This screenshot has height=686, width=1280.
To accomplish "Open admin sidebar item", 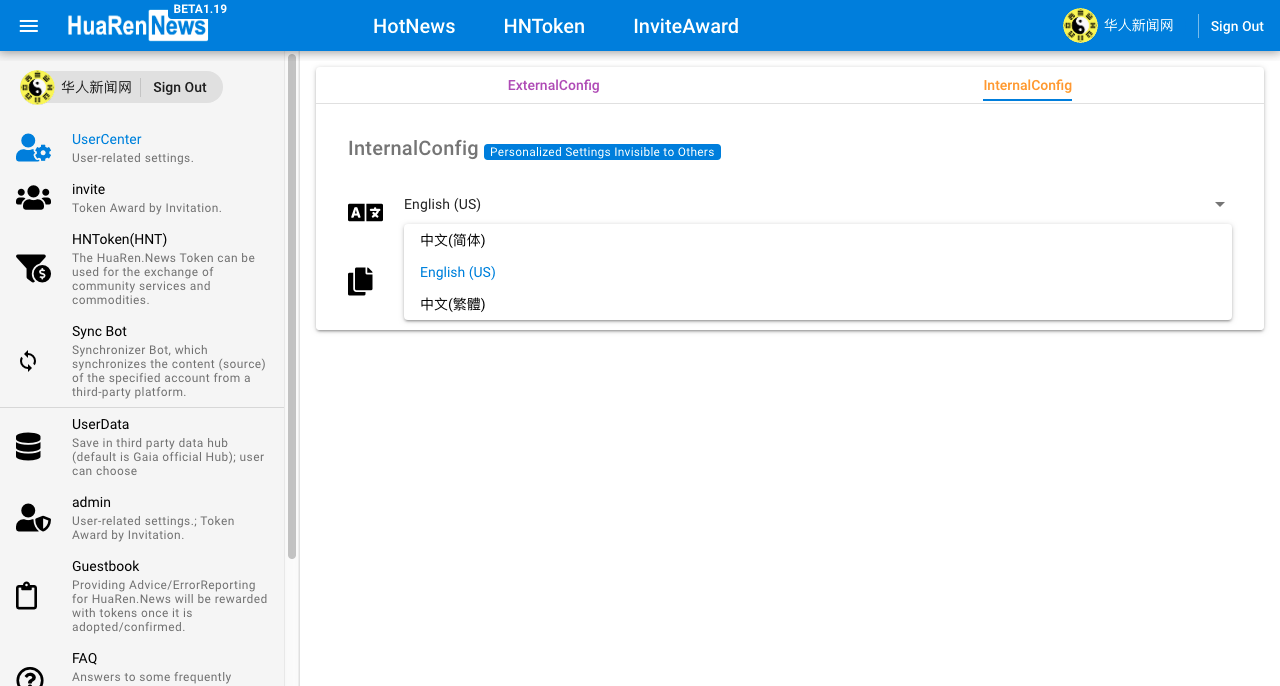I will [142, 518].
